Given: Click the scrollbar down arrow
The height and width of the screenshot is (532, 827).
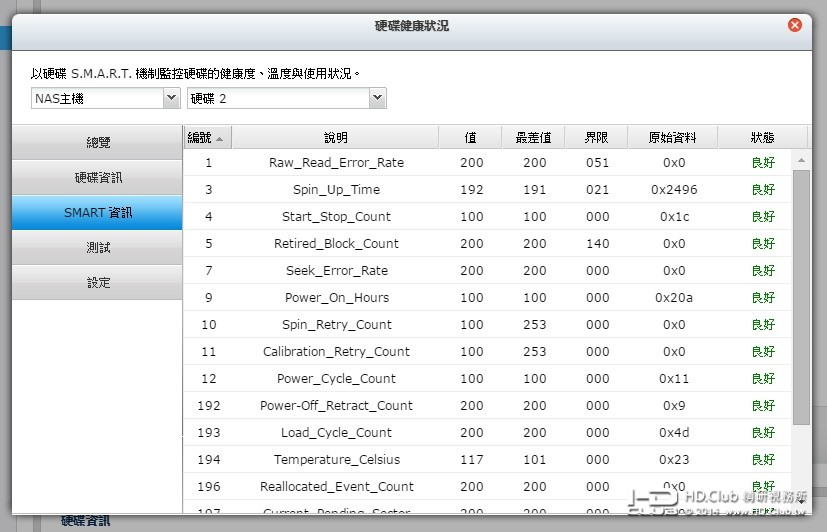Looking at the screenshot, I should coord(801,501).
